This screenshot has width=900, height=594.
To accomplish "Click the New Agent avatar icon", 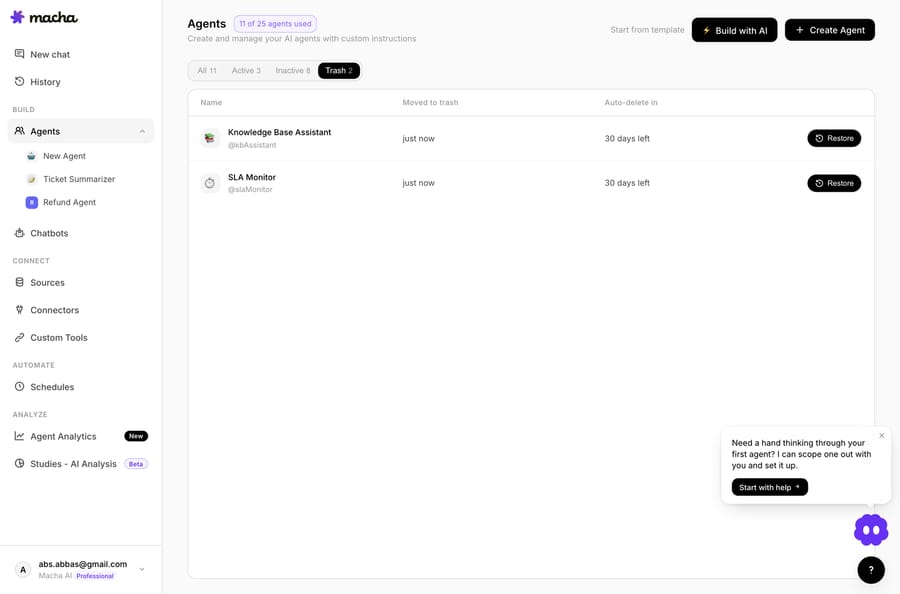I will point(32,156).
